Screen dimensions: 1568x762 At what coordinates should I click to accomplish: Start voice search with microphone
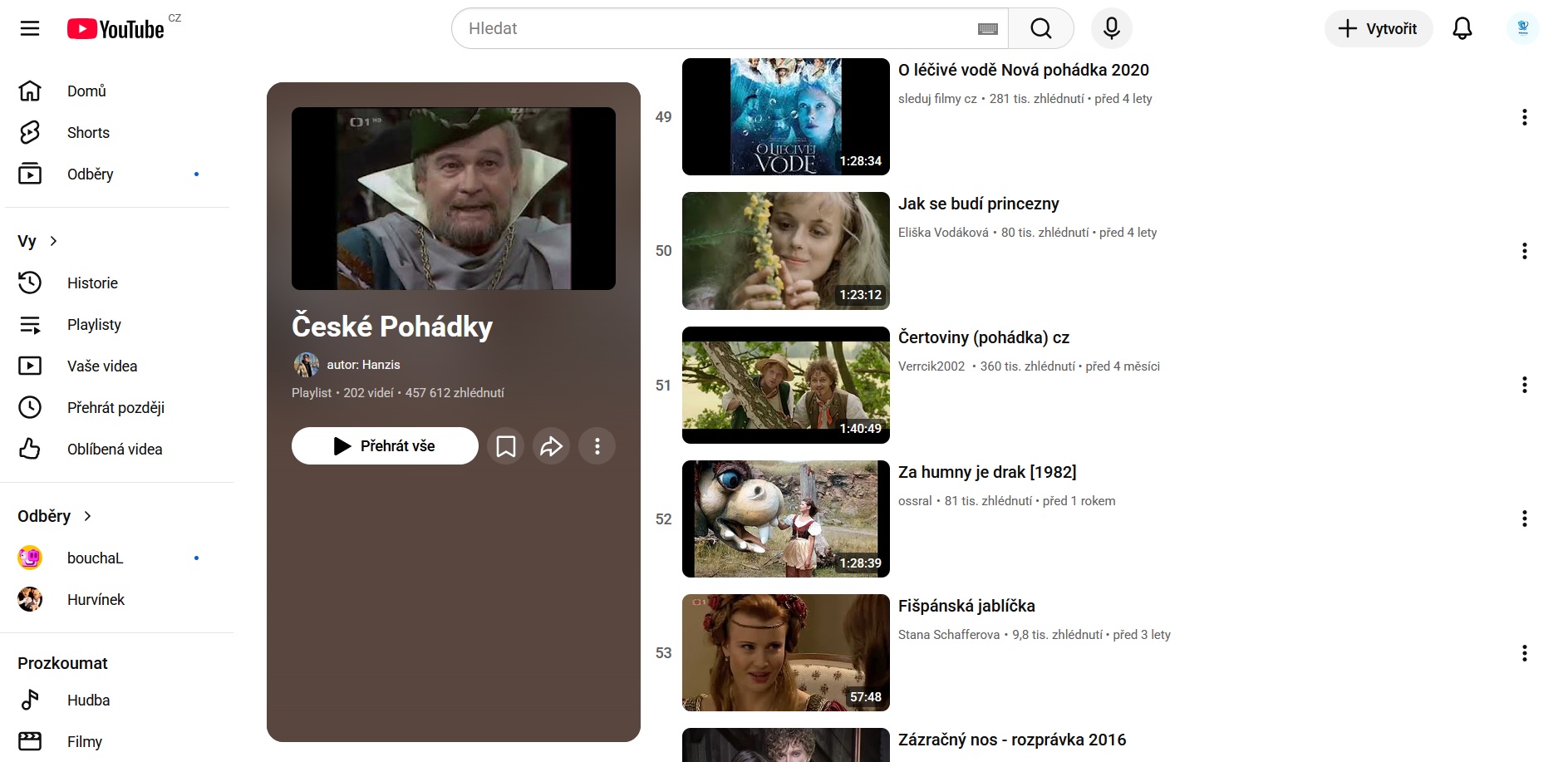1111,29
